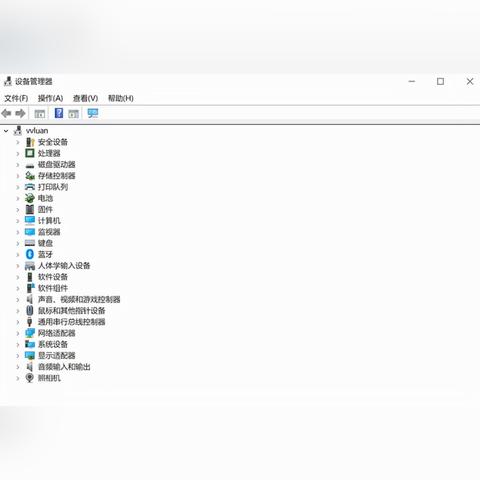The width and height of the screenshot is (480, 480).
Task: Open the 文件(F) menu
Action: (16, 98)
